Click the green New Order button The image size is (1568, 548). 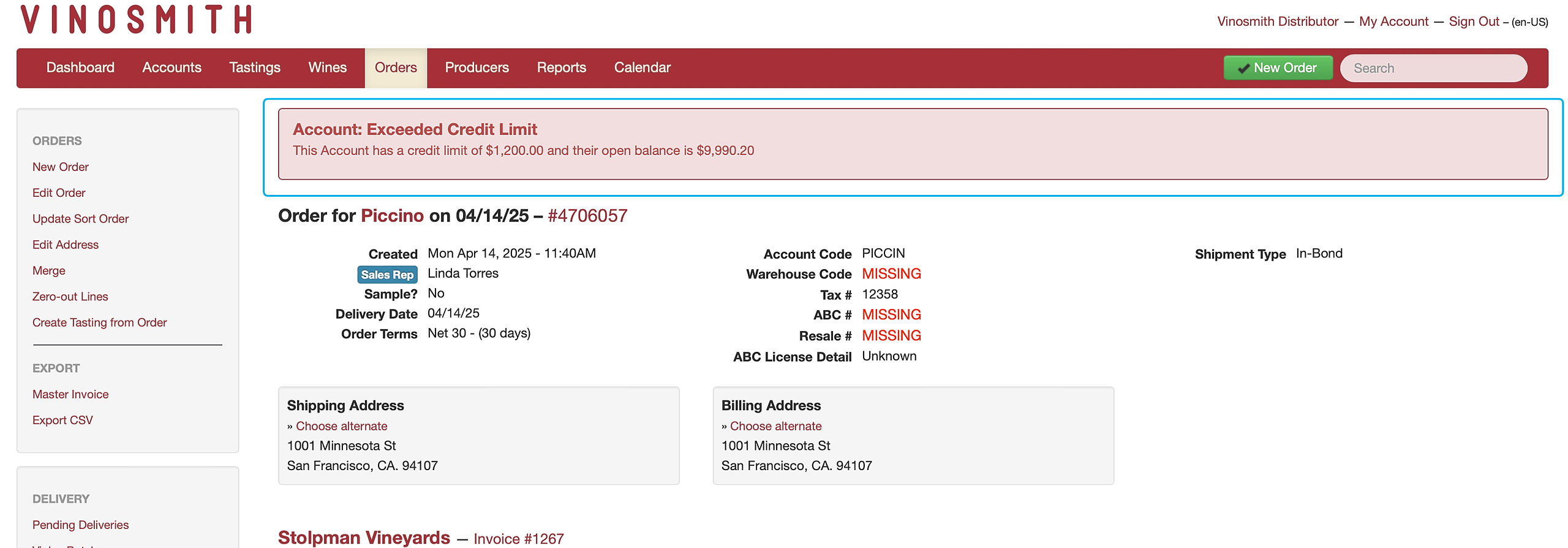click(x=1278, y=68)
